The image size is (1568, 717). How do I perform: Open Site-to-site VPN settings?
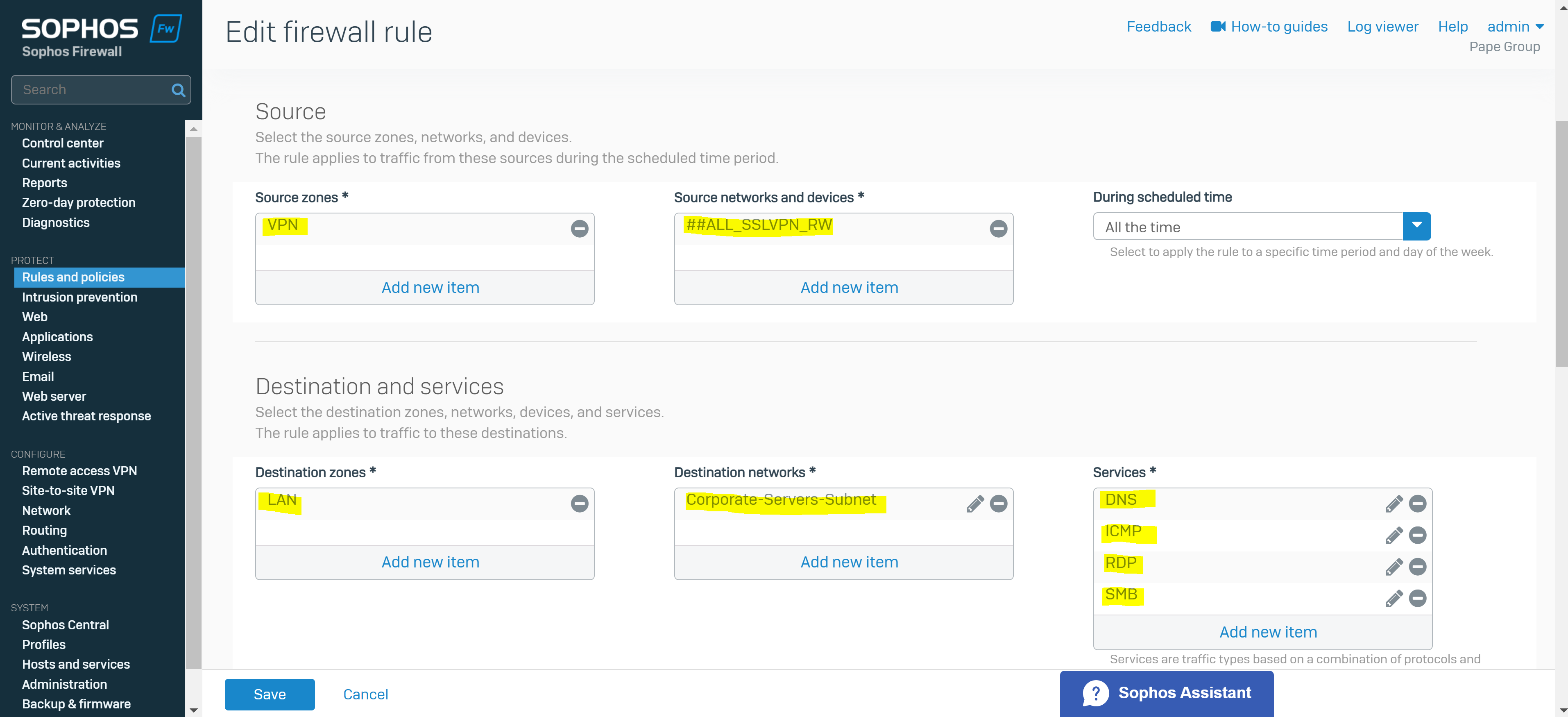[x=68, y=490]
